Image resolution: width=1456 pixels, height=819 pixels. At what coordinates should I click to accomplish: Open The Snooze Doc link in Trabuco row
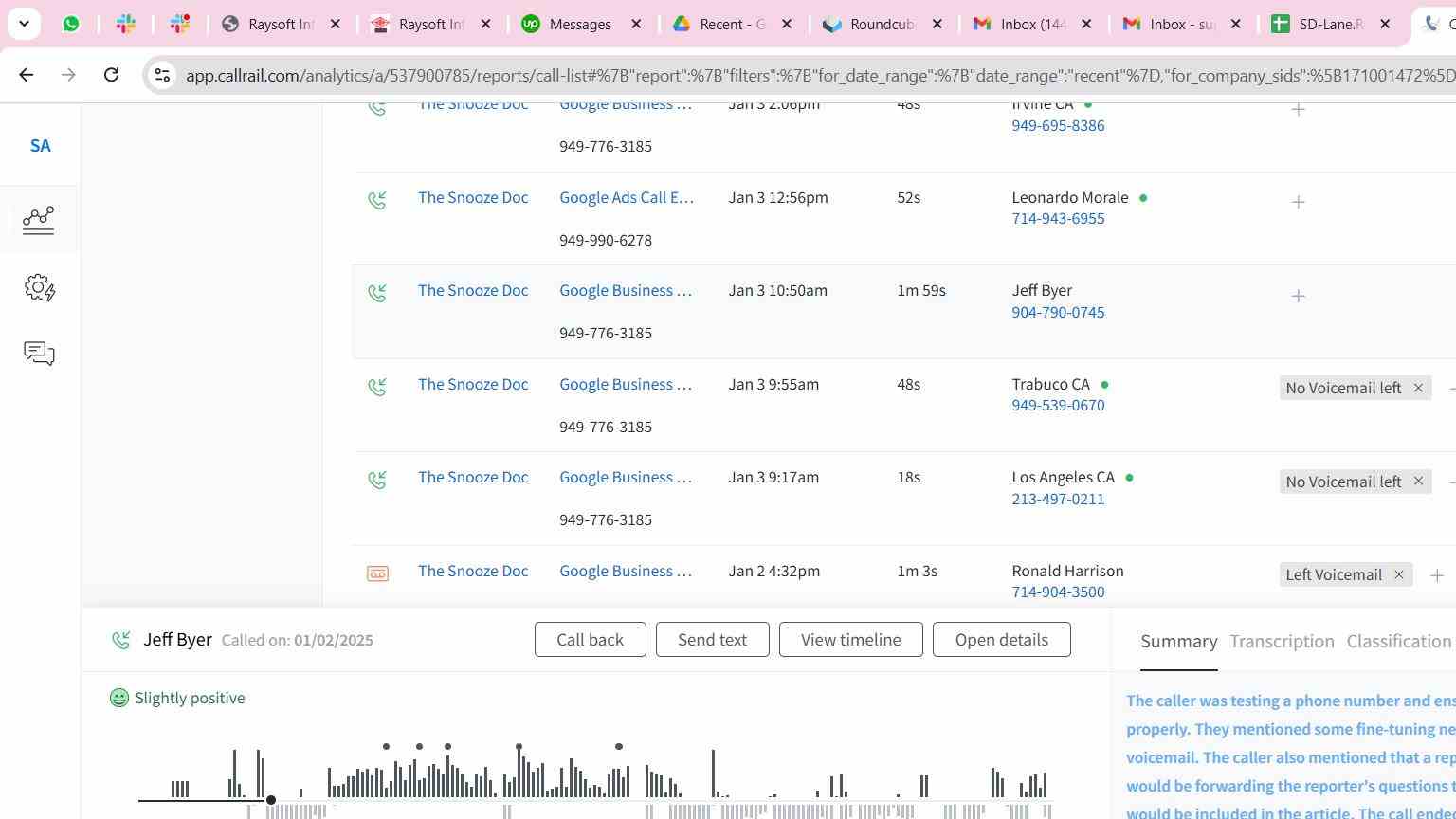coord(473,384)
